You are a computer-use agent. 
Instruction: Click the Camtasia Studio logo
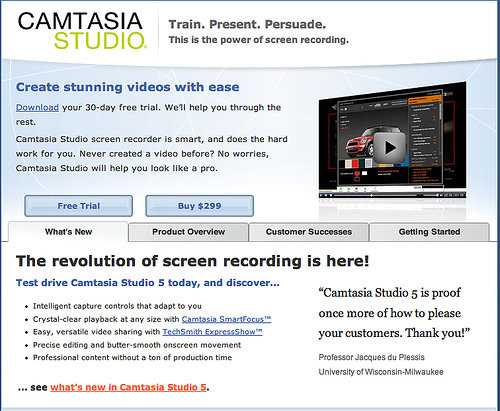pos(81,31)
